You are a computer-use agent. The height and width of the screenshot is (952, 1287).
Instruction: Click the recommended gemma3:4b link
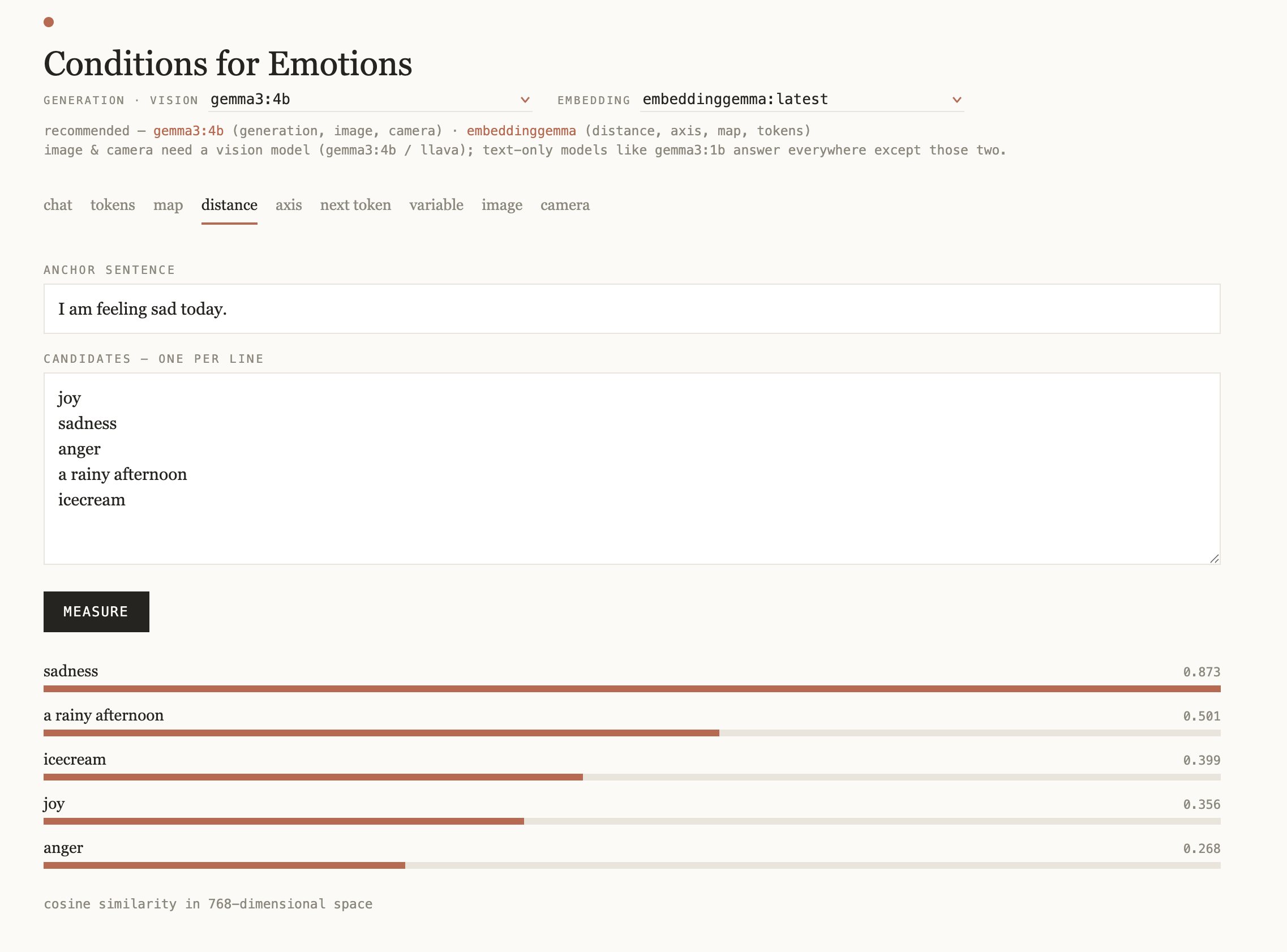pyautogui.click(x=188, y=131)
